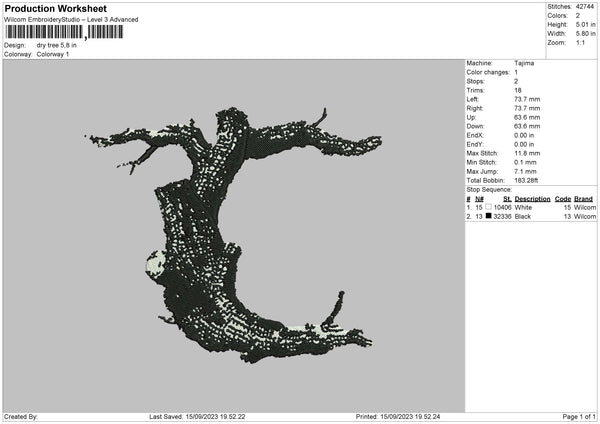600x424 pixels.
Task: Click the Height value 5.01 in
Action: pyautogui.click(x=585, y=24)
